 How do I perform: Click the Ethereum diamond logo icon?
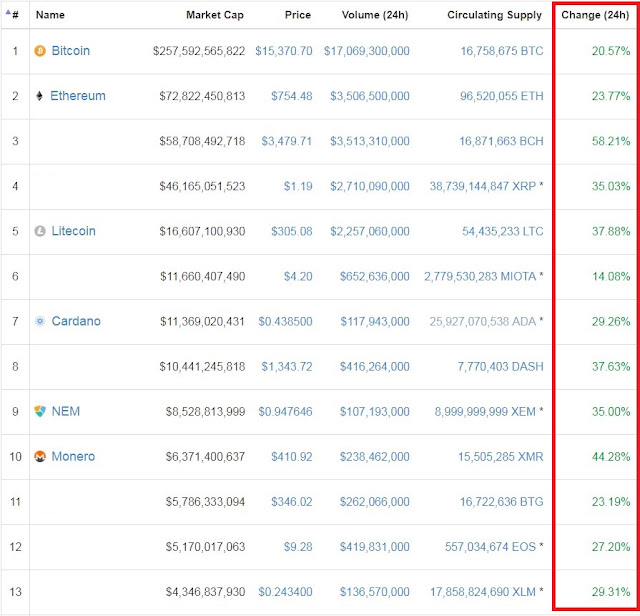[x=40, y=96]
